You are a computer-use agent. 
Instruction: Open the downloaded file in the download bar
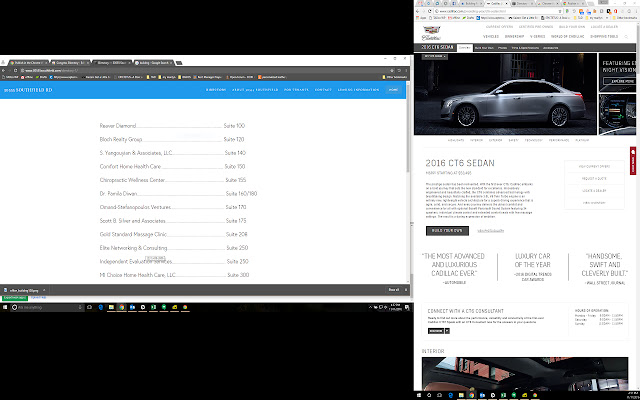pos(23,290)
